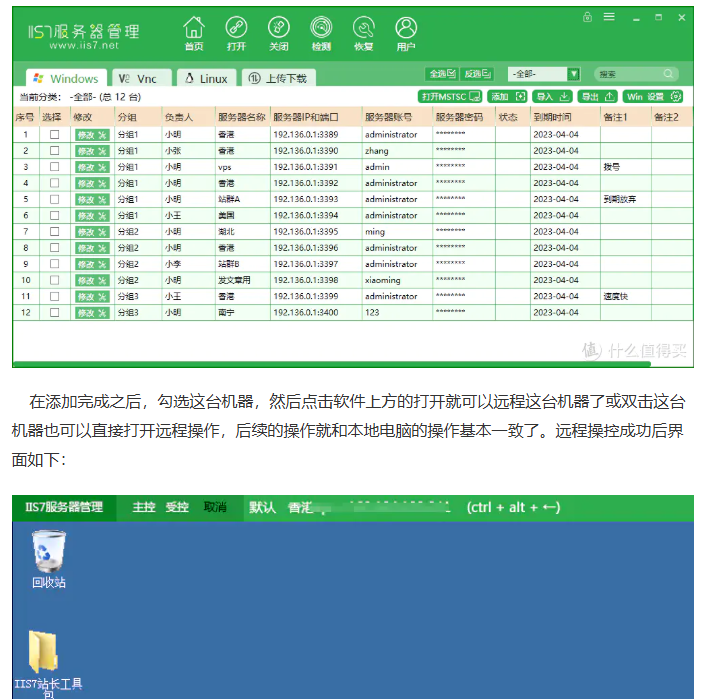Click 修改 button in row 12
Screen dimensions: 706x699
[x=92, y=313]
